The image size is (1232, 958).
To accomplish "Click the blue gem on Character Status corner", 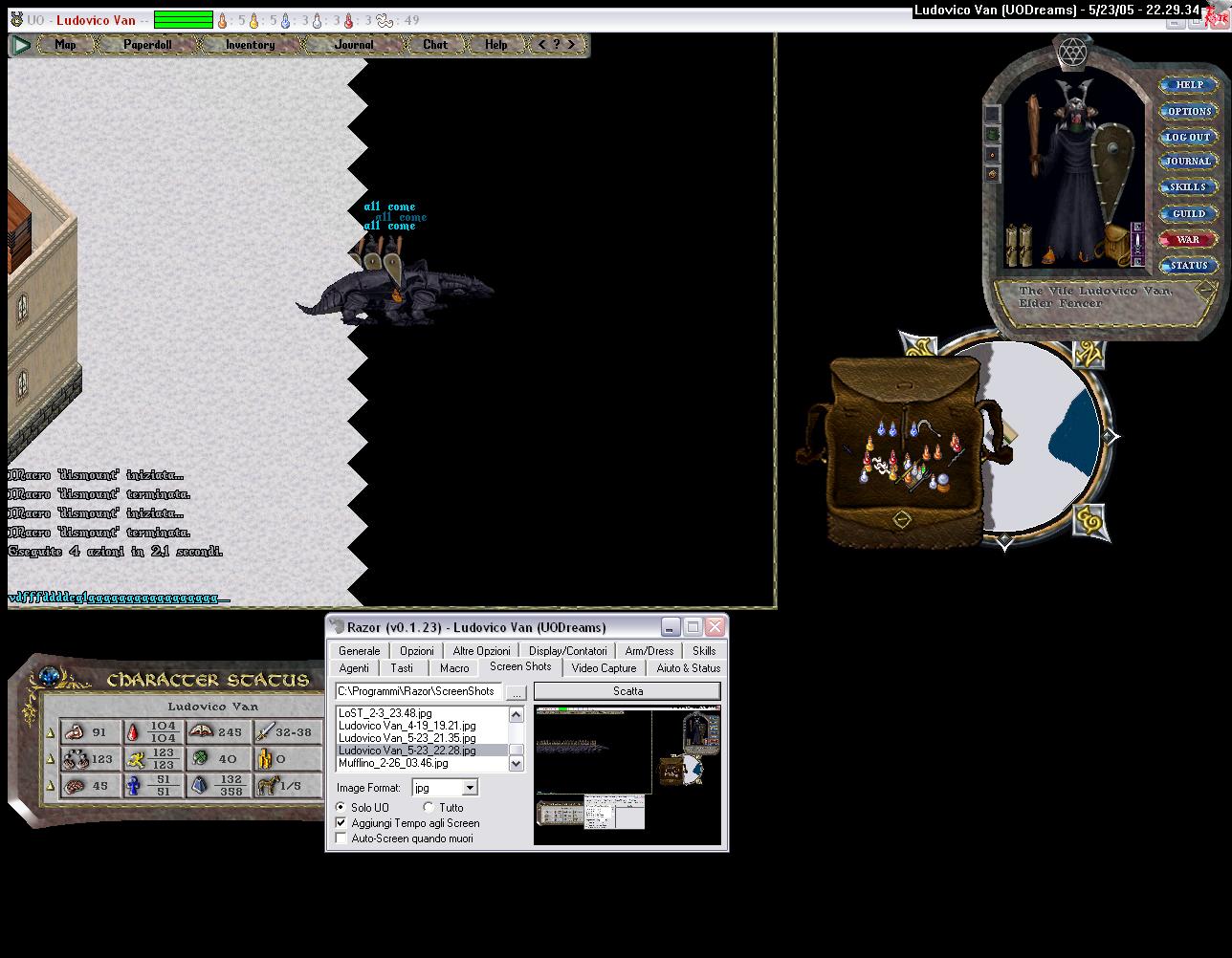I will pos(50,678).
